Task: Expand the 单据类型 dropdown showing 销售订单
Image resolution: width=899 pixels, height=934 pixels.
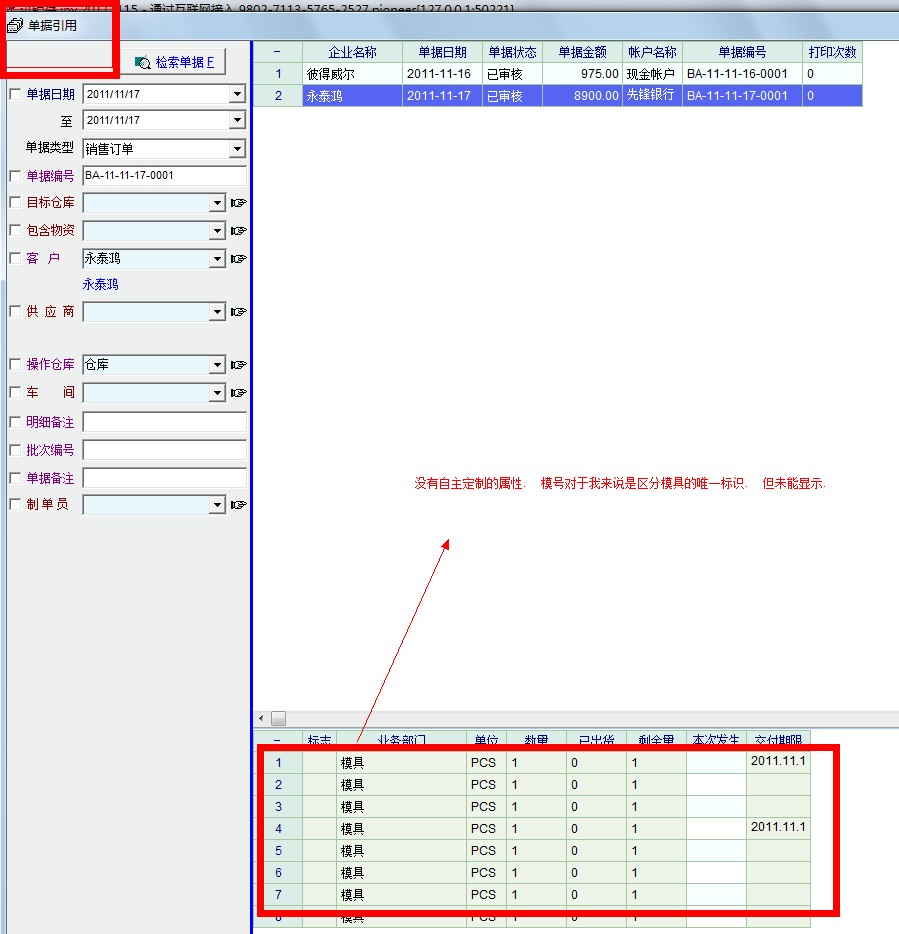Action: pos(237,149)
